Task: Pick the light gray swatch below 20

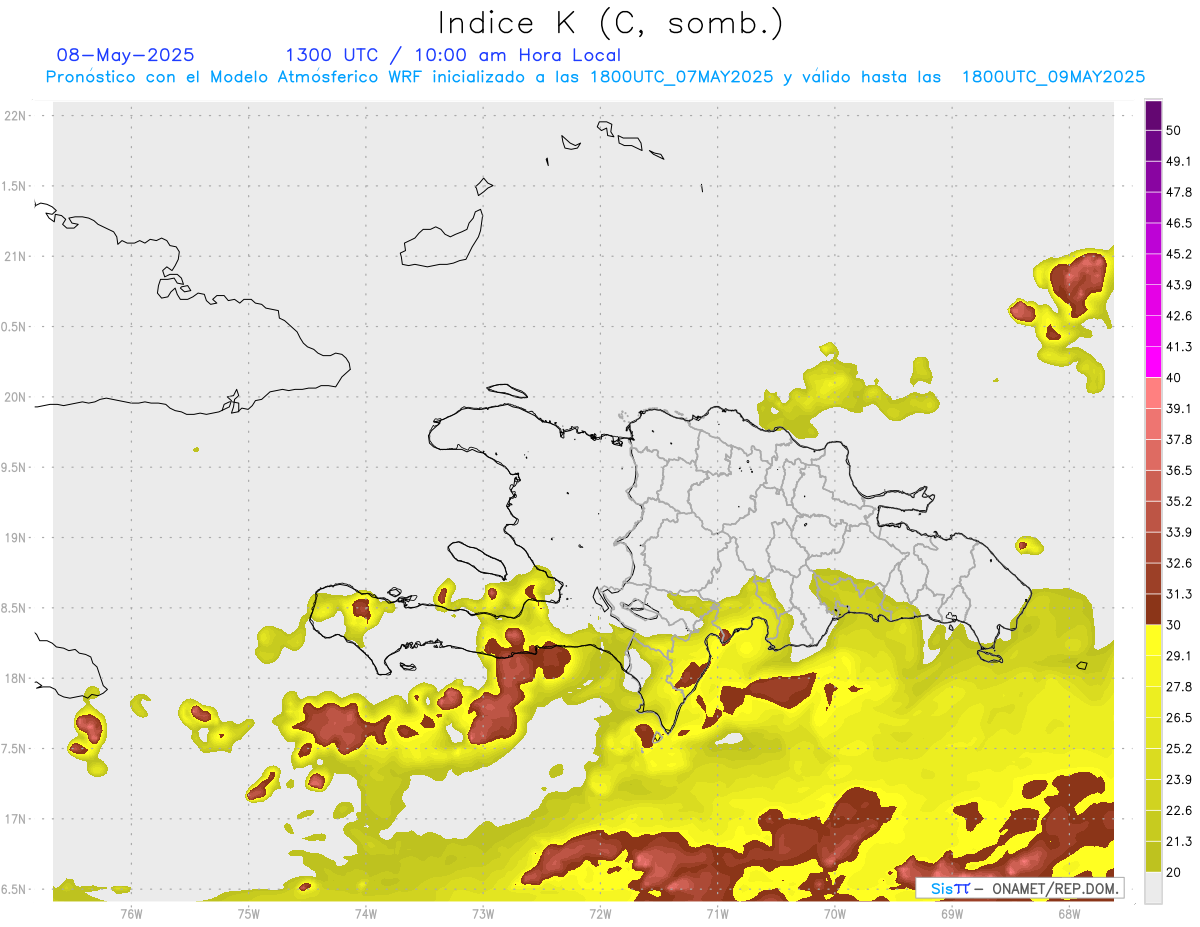Action: (x=1153, y=888)
